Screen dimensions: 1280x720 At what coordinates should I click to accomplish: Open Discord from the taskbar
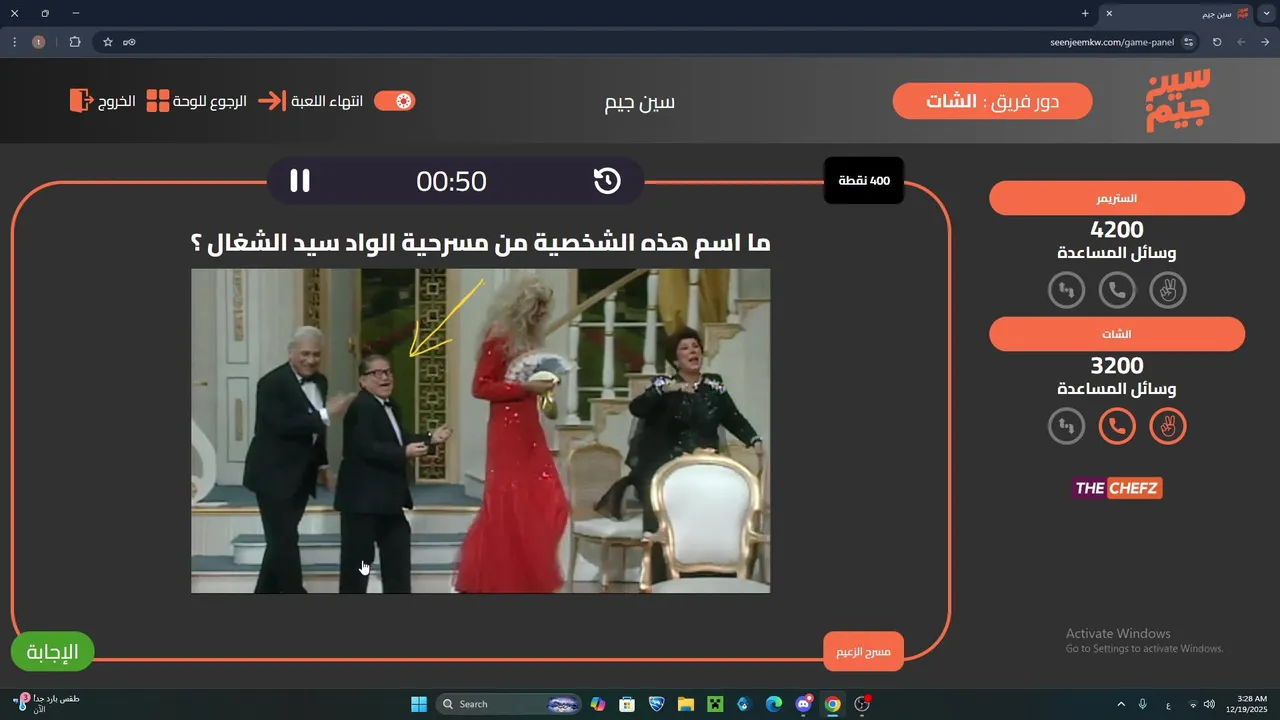804,704
